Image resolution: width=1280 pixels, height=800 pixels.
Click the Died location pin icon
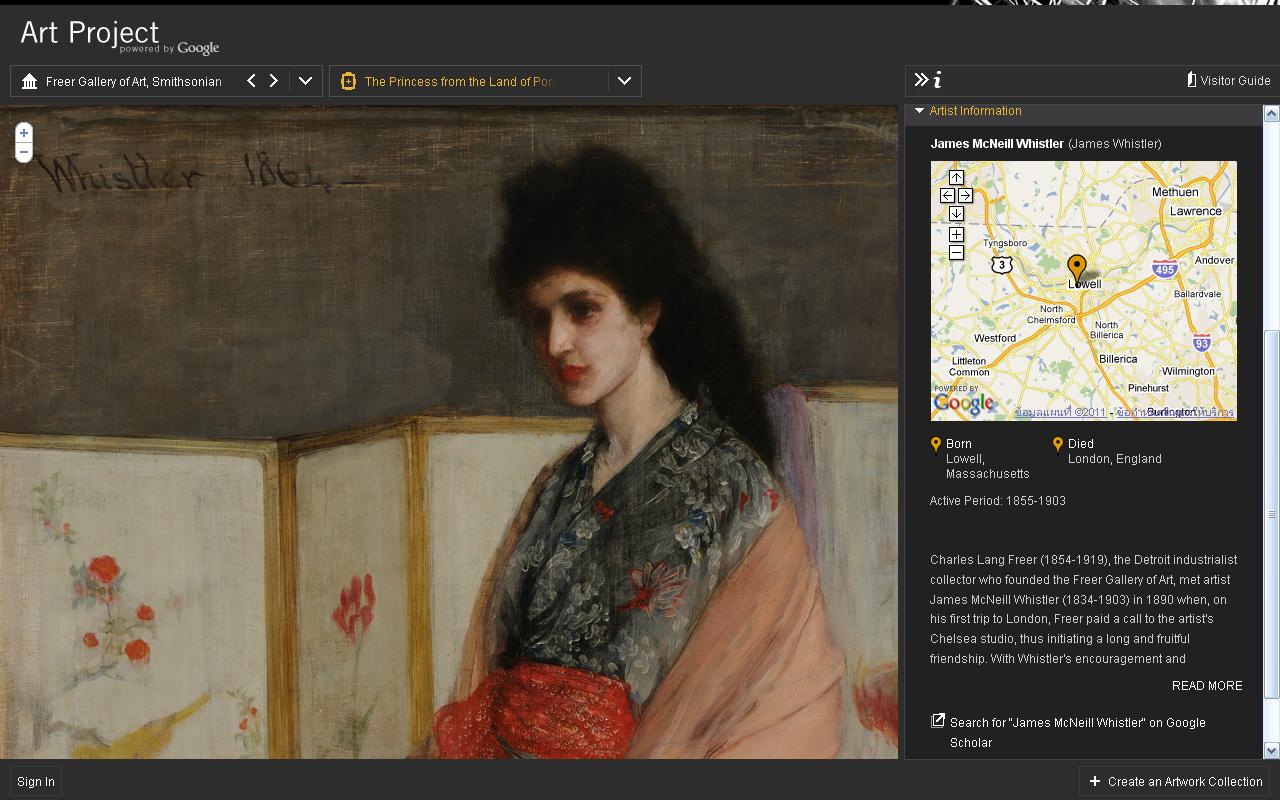point(1058,445)
